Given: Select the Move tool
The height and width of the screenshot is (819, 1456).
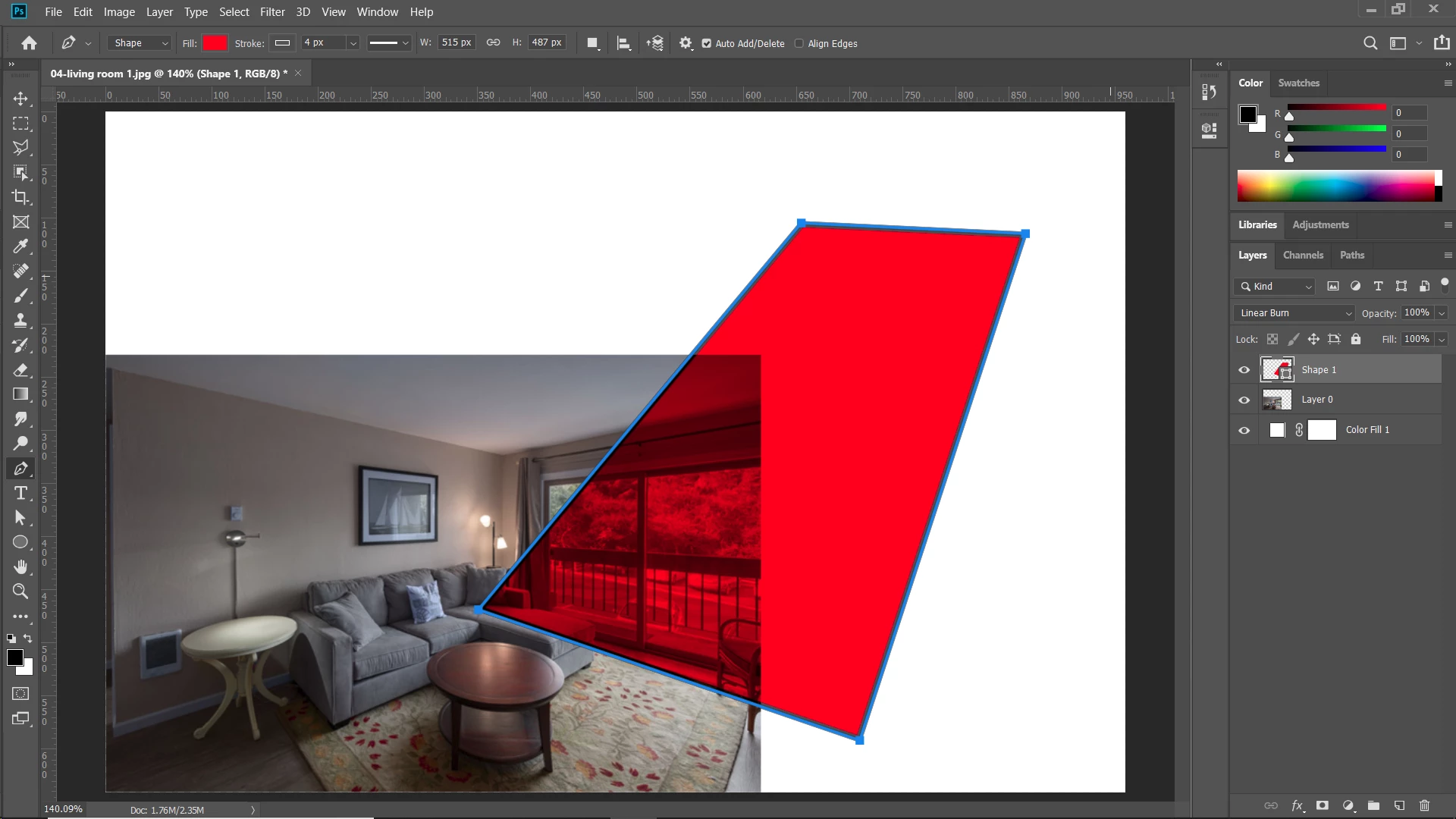Looking at the screenshot, I should pos(20,99).
